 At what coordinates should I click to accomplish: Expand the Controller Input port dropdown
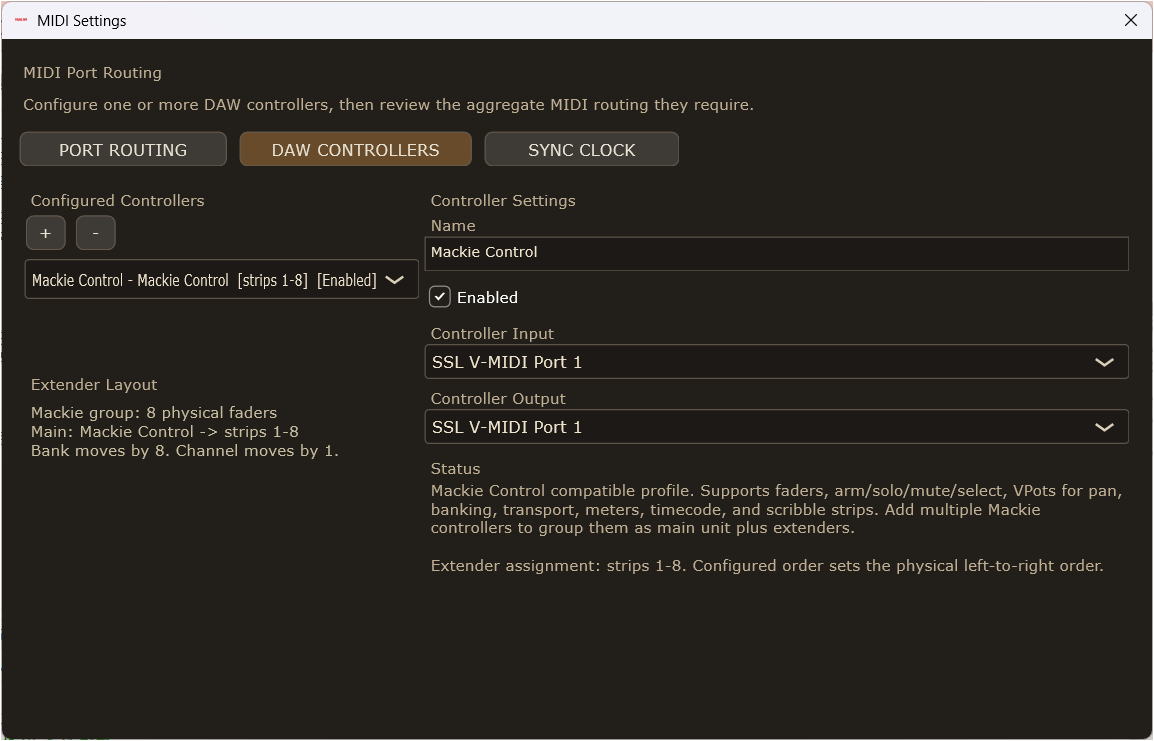[x=776, y=362]
